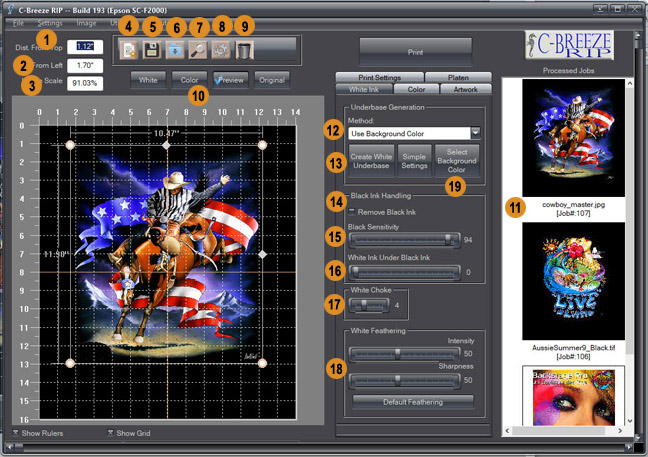
Task: Click Create White Underbase button
Action: pos(371,161)
